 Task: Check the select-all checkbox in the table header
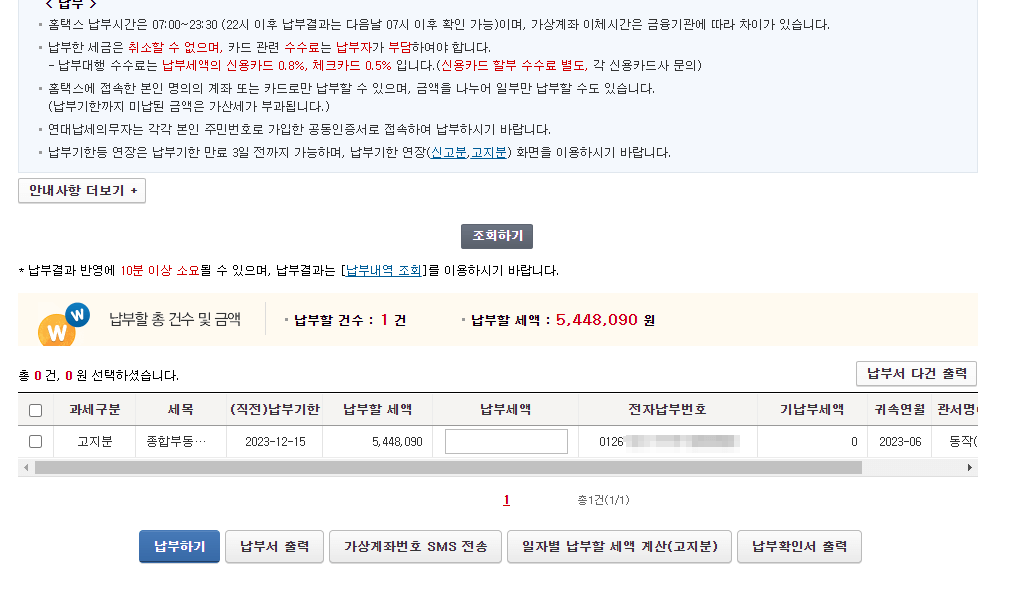[37, 409]
